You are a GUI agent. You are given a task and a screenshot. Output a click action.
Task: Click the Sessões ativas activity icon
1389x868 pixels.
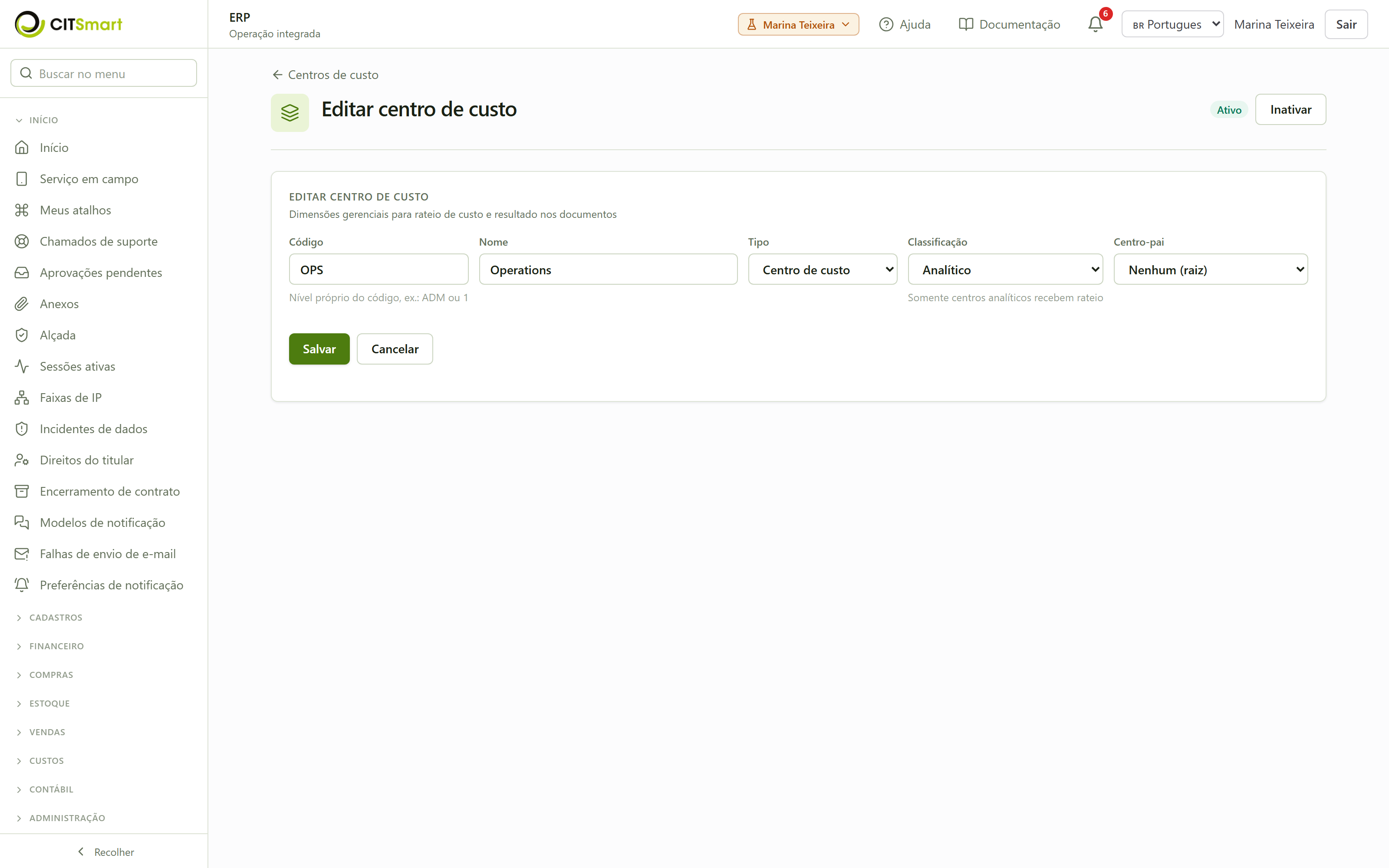(x=22, y=366)
